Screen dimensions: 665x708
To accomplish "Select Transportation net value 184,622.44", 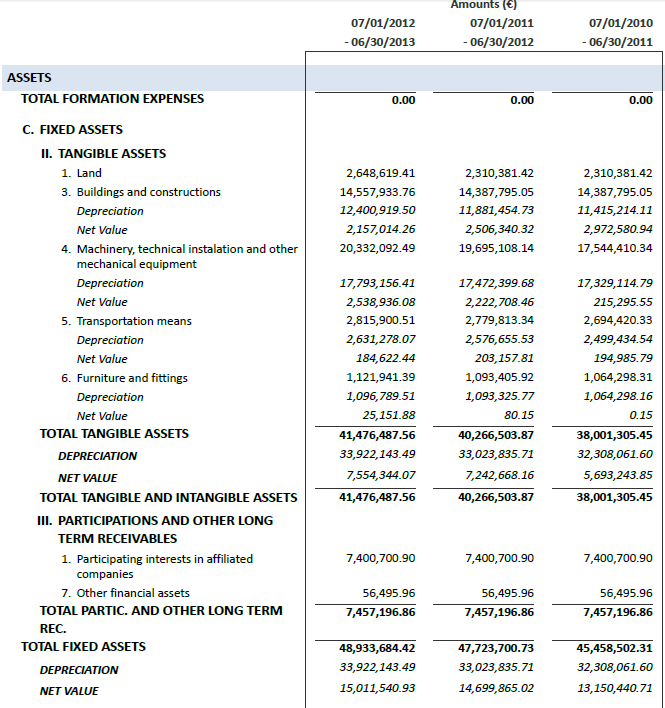I will click(386, 359).
